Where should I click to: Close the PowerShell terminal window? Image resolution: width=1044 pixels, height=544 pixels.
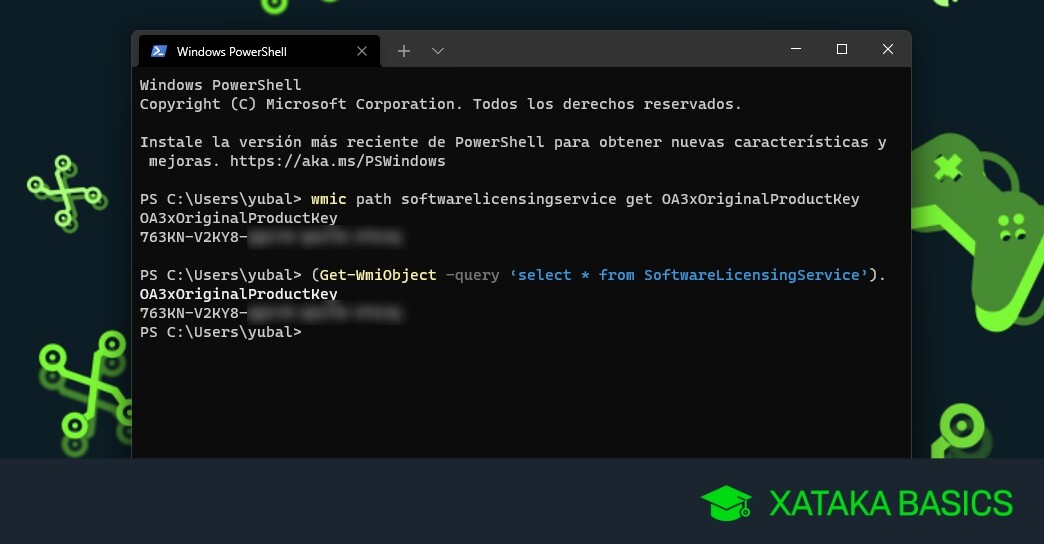(887, 49)
